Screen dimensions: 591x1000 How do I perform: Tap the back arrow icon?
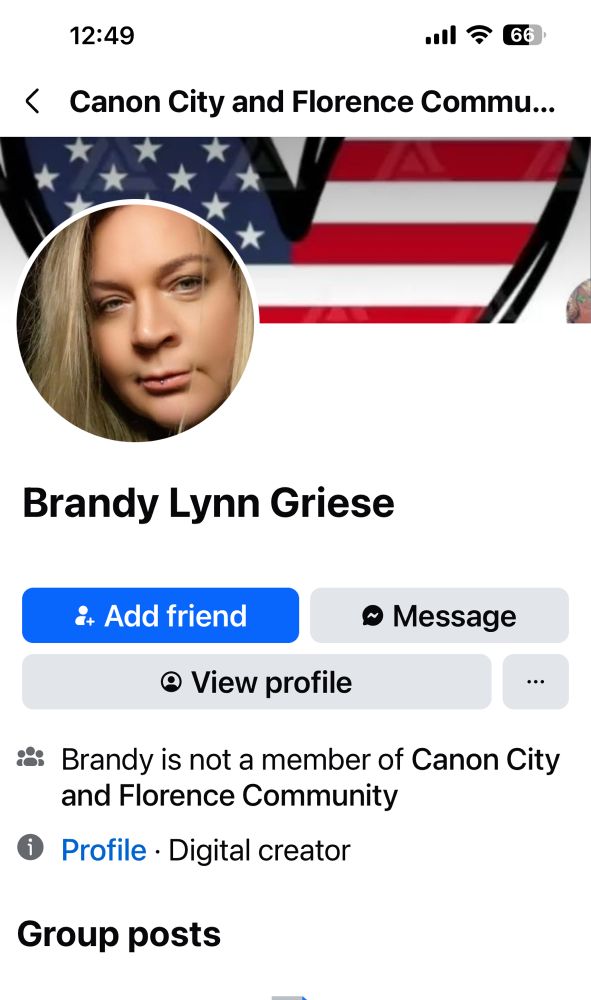pos(33,101)
